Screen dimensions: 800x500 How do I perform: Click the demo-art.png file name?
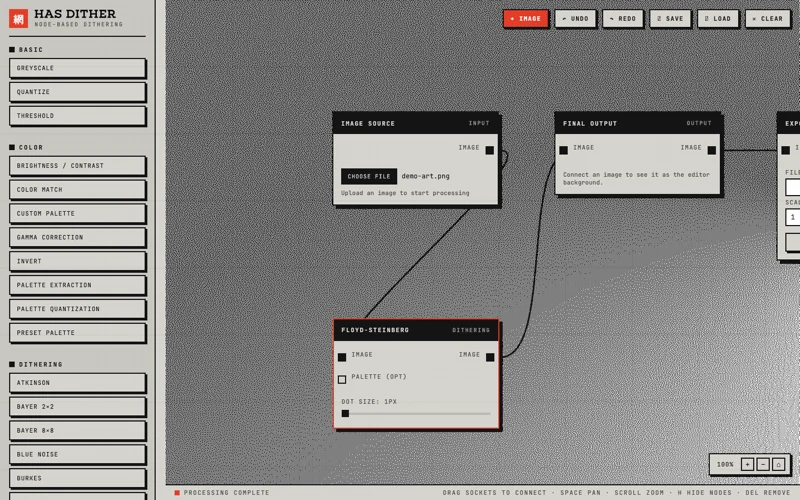point(426,176)
